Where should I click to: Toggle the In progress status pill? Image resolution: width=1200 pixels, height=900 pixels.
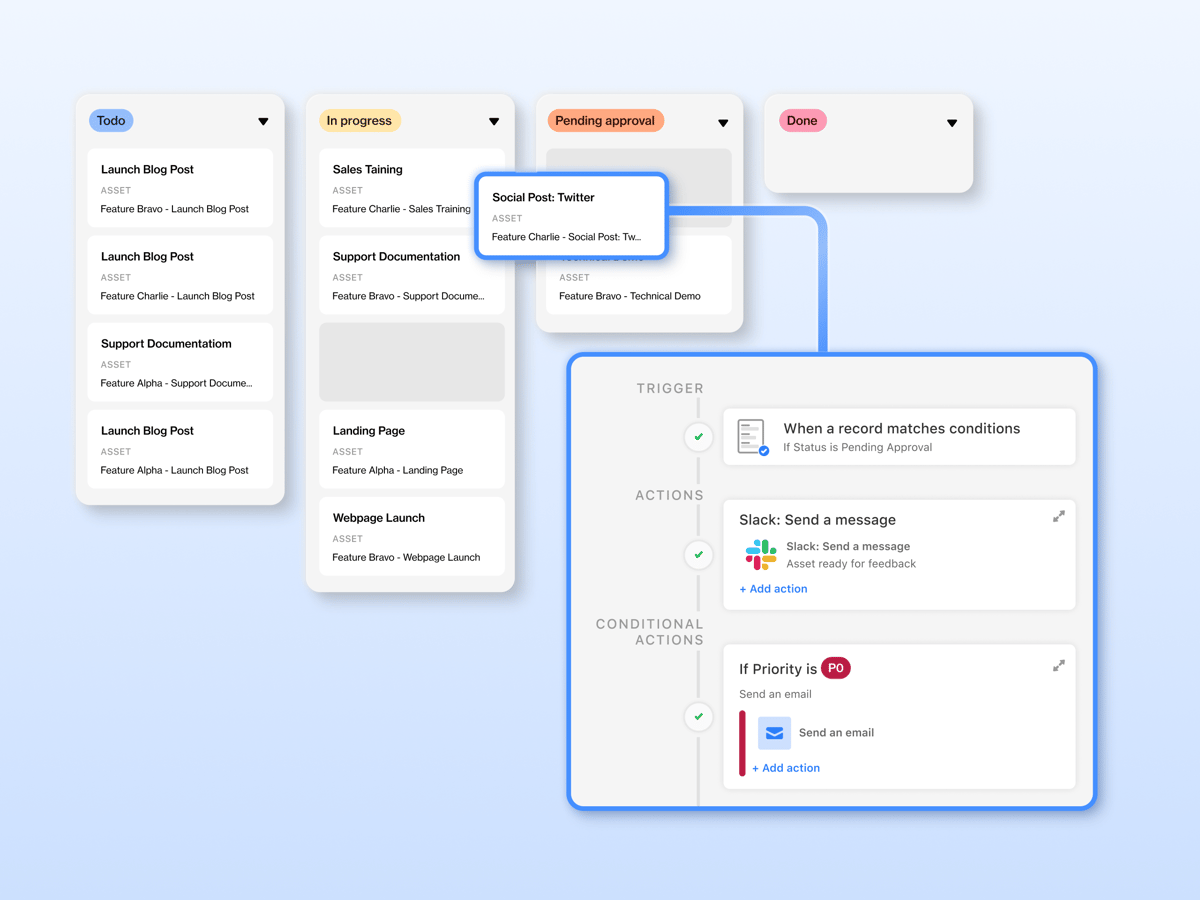tap(359, 120)
